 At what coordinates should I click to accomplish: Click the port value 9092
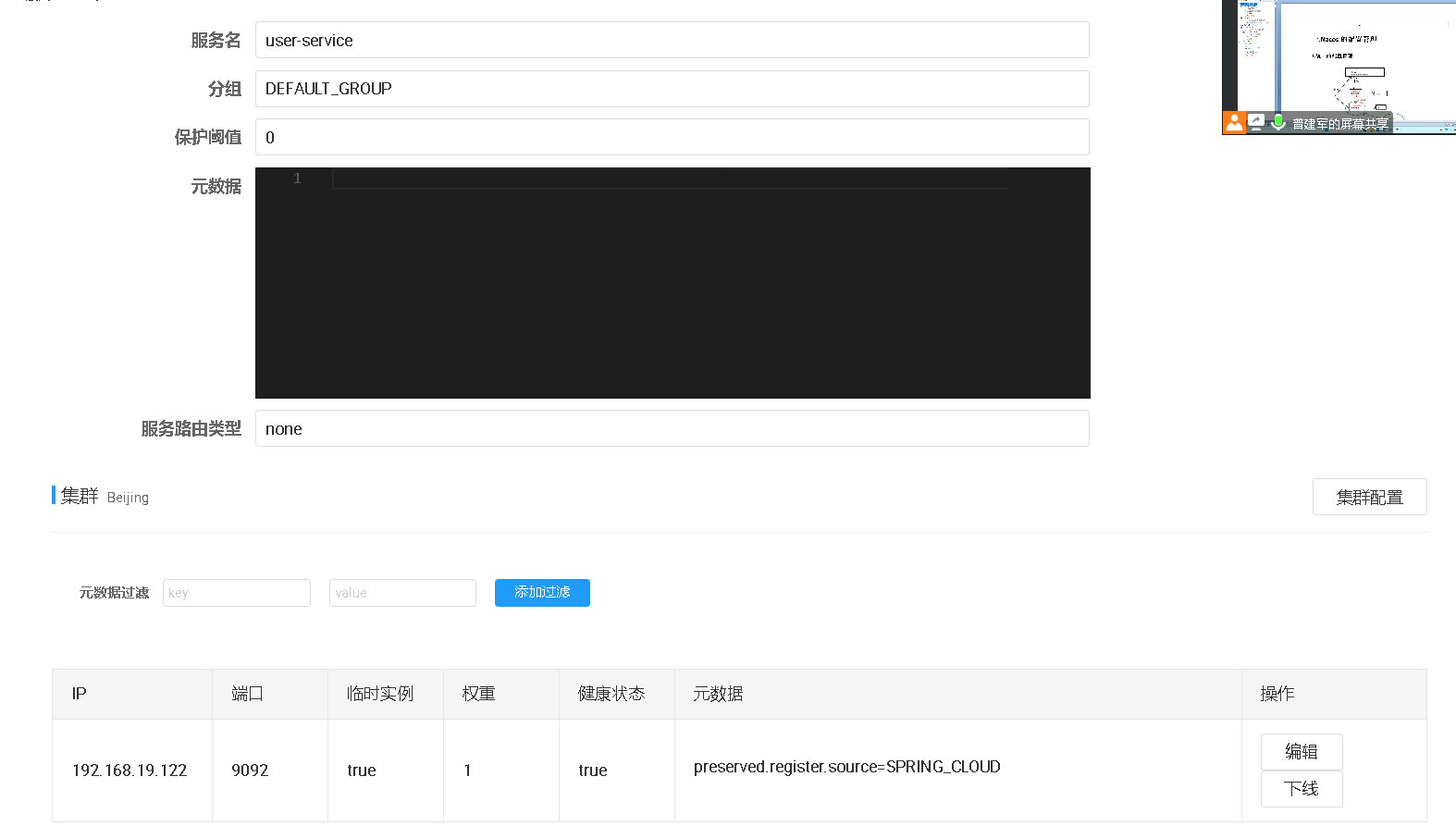click(250, 771)
